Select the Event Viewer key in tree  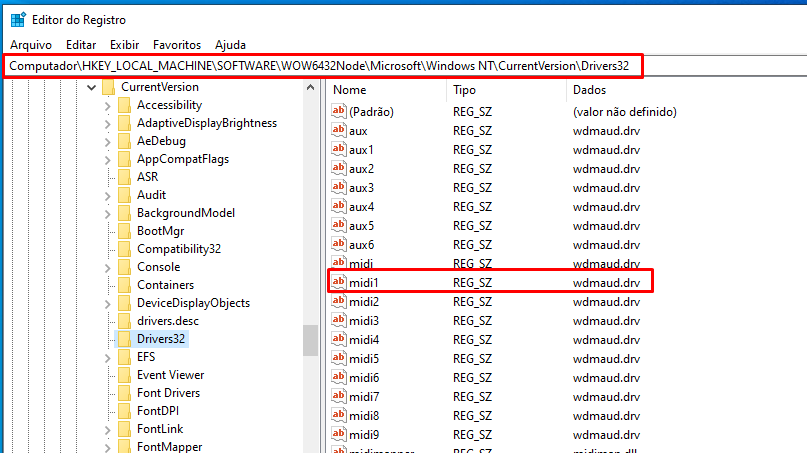[170, 375]
